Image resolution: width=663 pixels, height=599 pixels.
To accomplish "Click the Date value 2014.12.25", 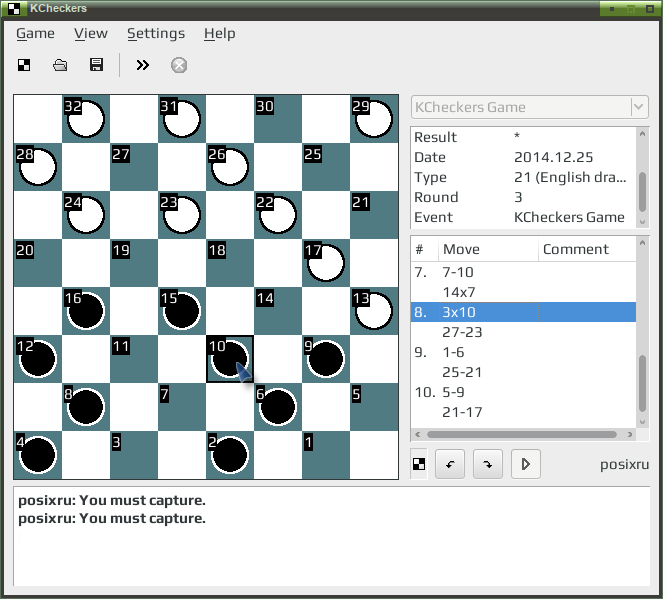I will [553, 157].
